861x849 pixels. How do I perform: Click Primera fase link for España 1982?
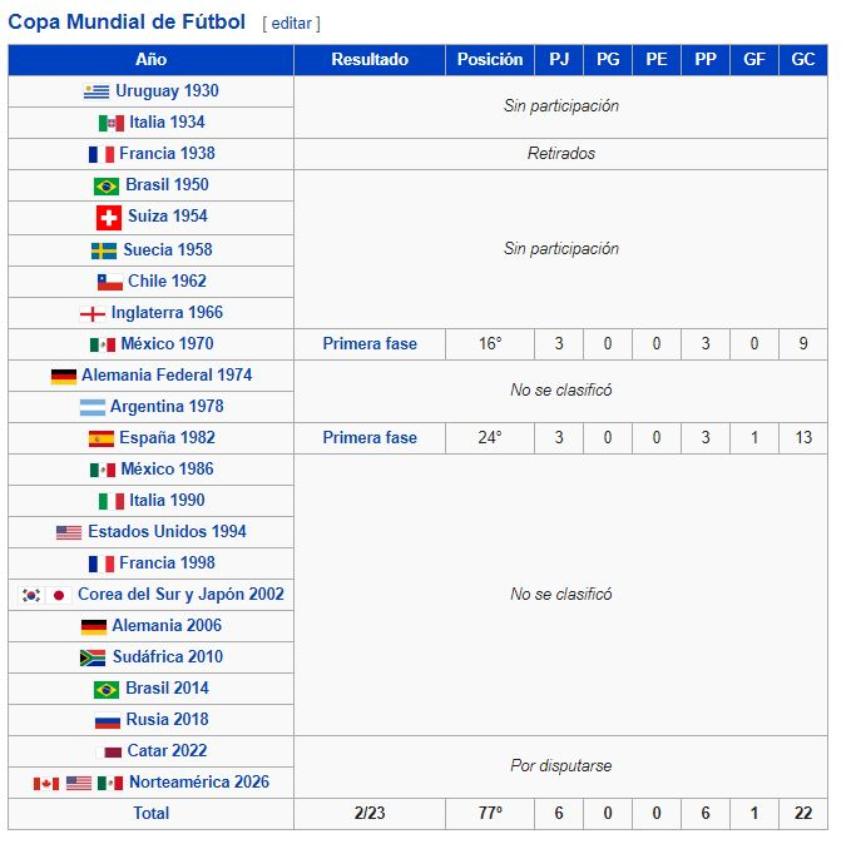[369, 438]
